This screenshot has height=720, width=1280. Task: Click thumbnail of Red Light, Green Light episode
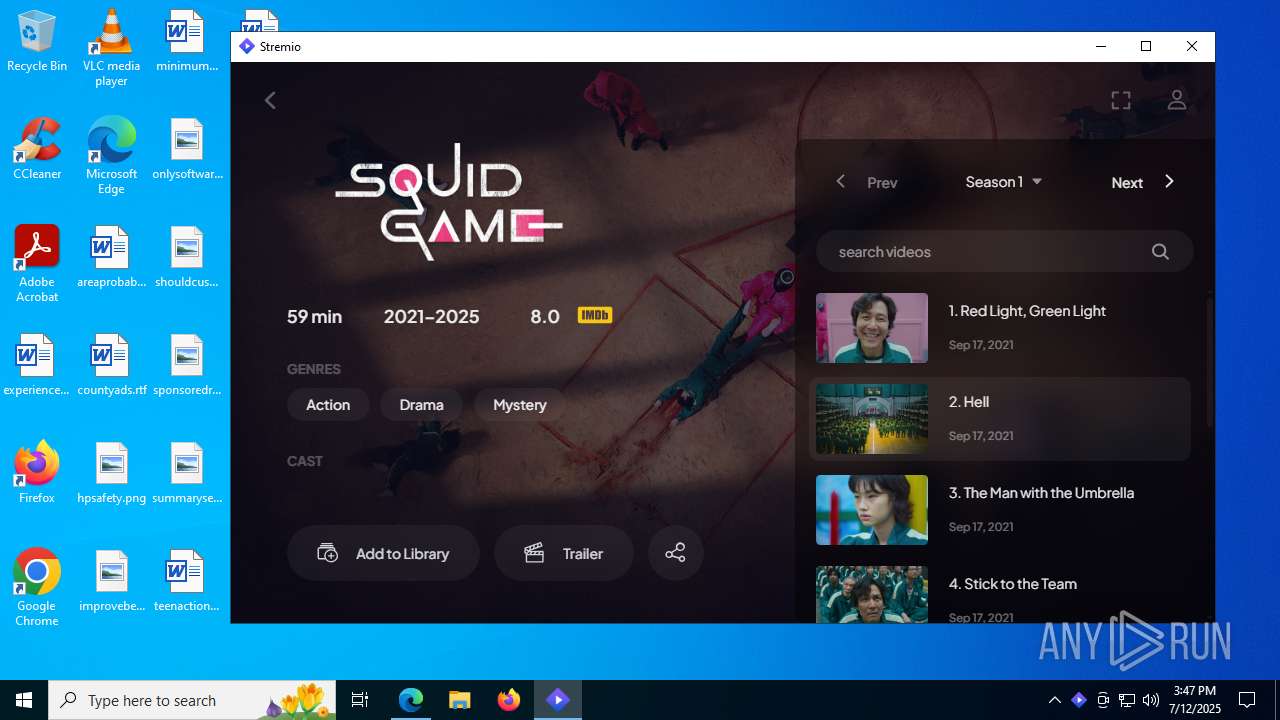[872, 328]
